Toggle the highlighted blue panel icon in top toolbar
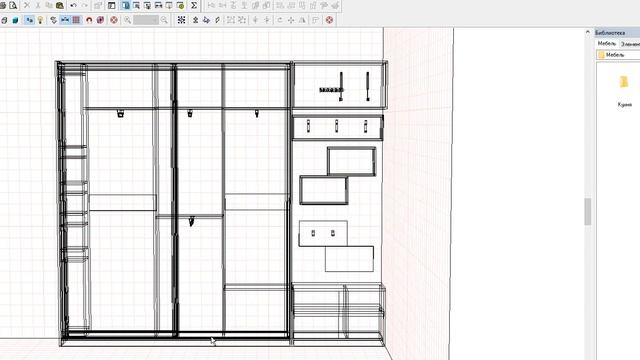 [x=126, y=6]
